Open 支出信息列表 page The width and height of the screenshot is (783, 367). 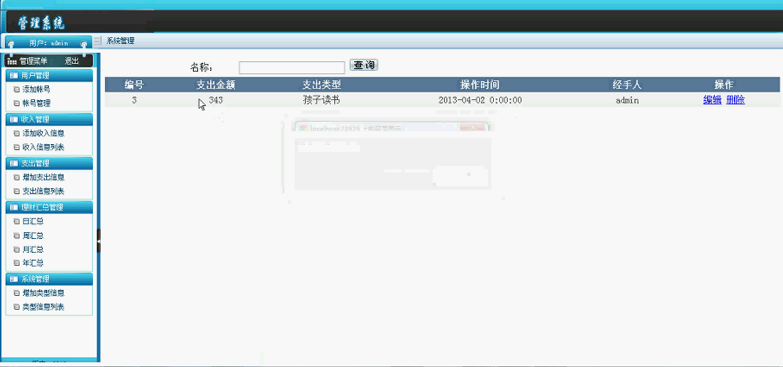[43, 191]
